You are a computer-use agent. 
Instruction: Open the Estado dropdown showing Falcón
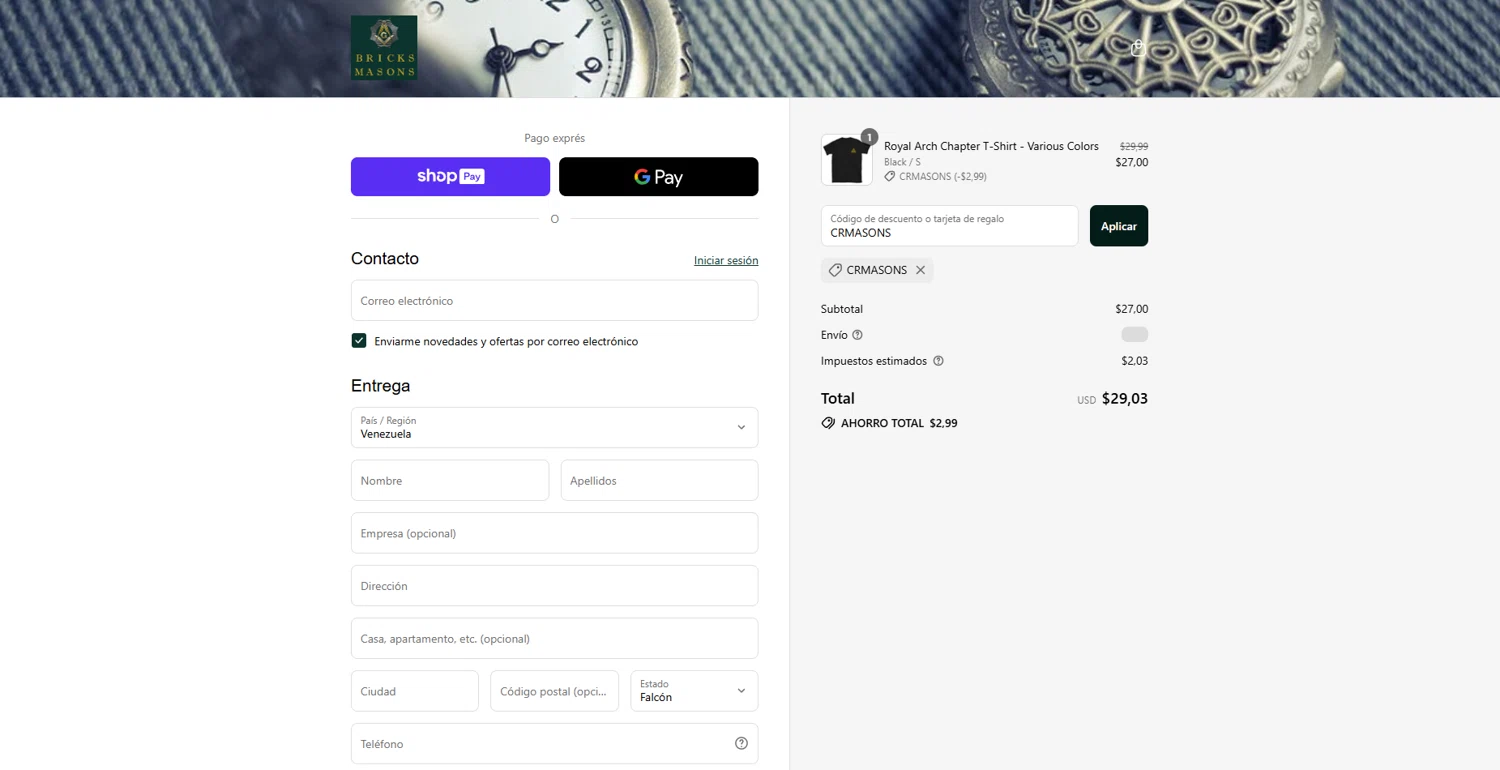(694, 691)
